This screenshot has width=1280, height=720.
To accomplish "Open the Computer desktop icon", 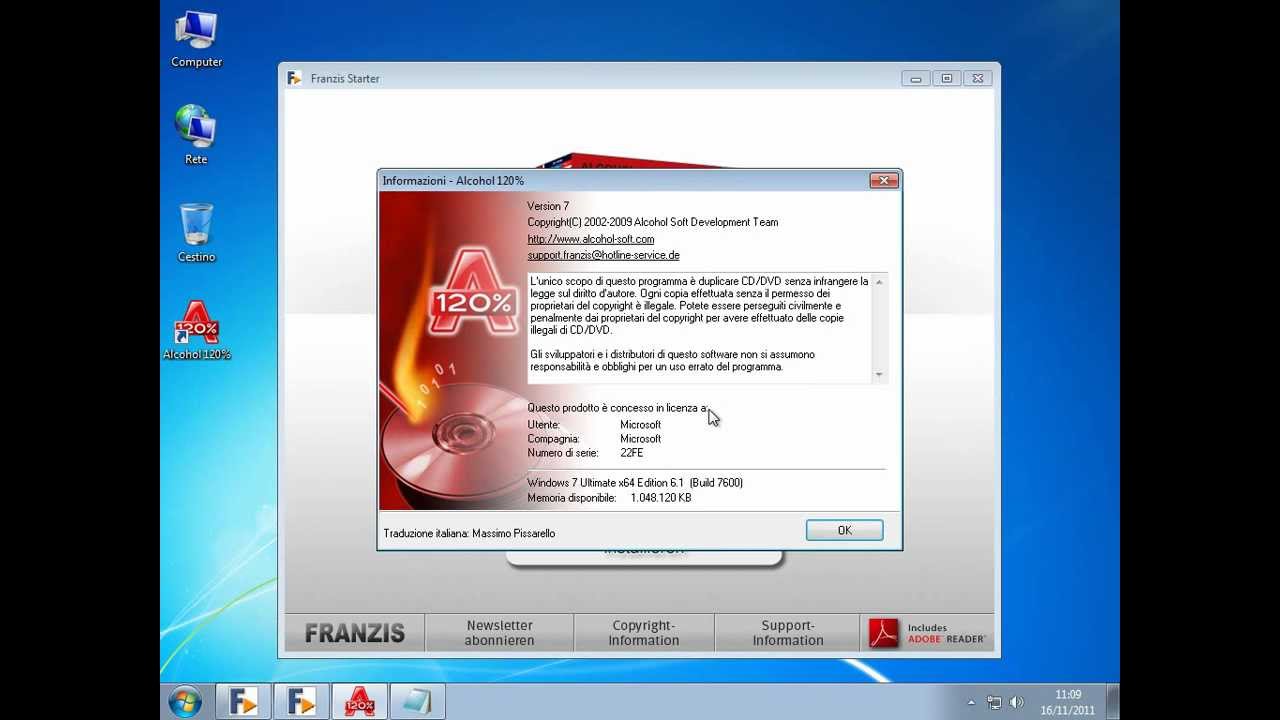I will 197,40.
